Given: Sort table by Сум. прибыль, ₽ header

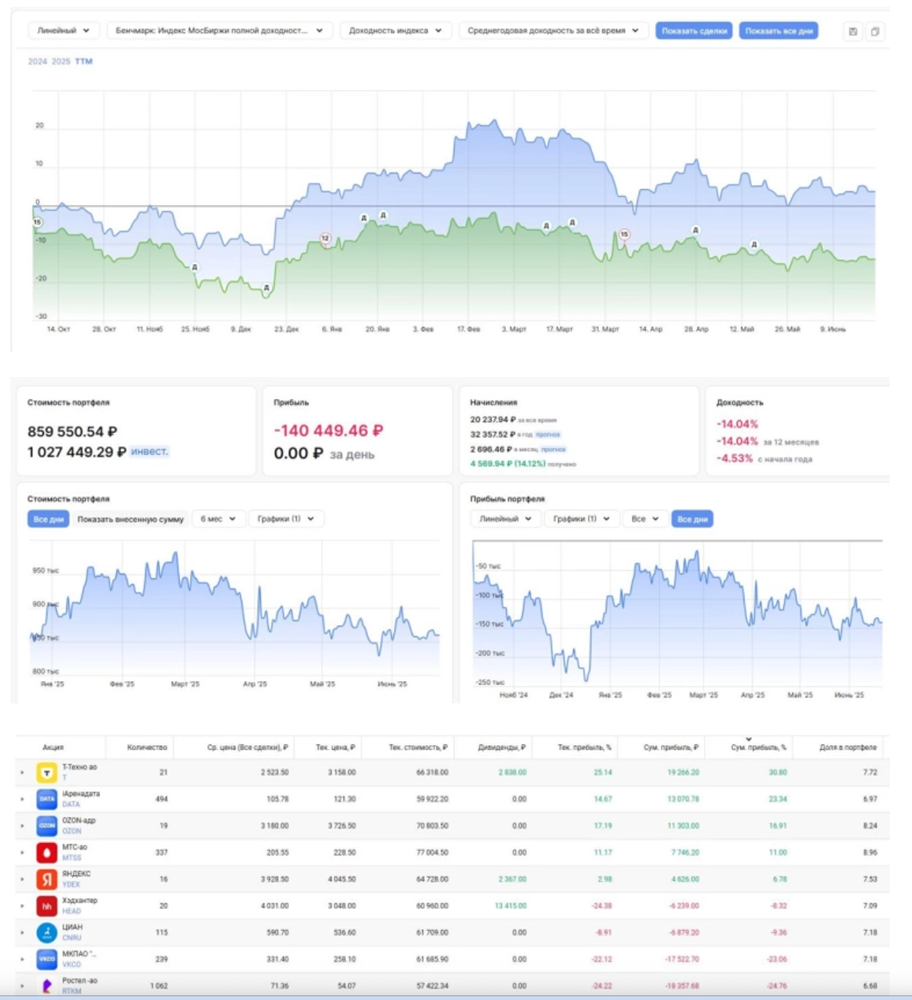Looking at the screenshot, I should pos(670,747).
